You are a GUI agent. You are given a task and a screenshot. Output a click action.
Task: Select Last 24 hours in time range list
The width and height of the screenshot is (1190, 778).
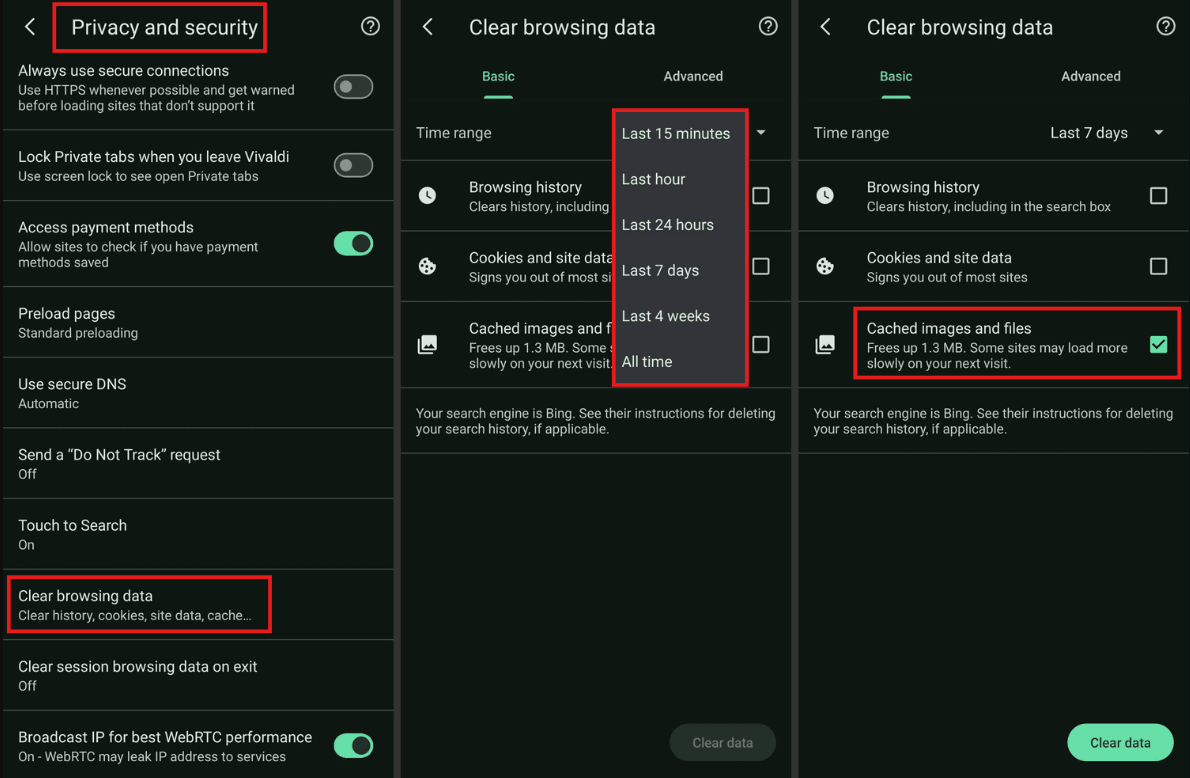[x=668, y=225]
